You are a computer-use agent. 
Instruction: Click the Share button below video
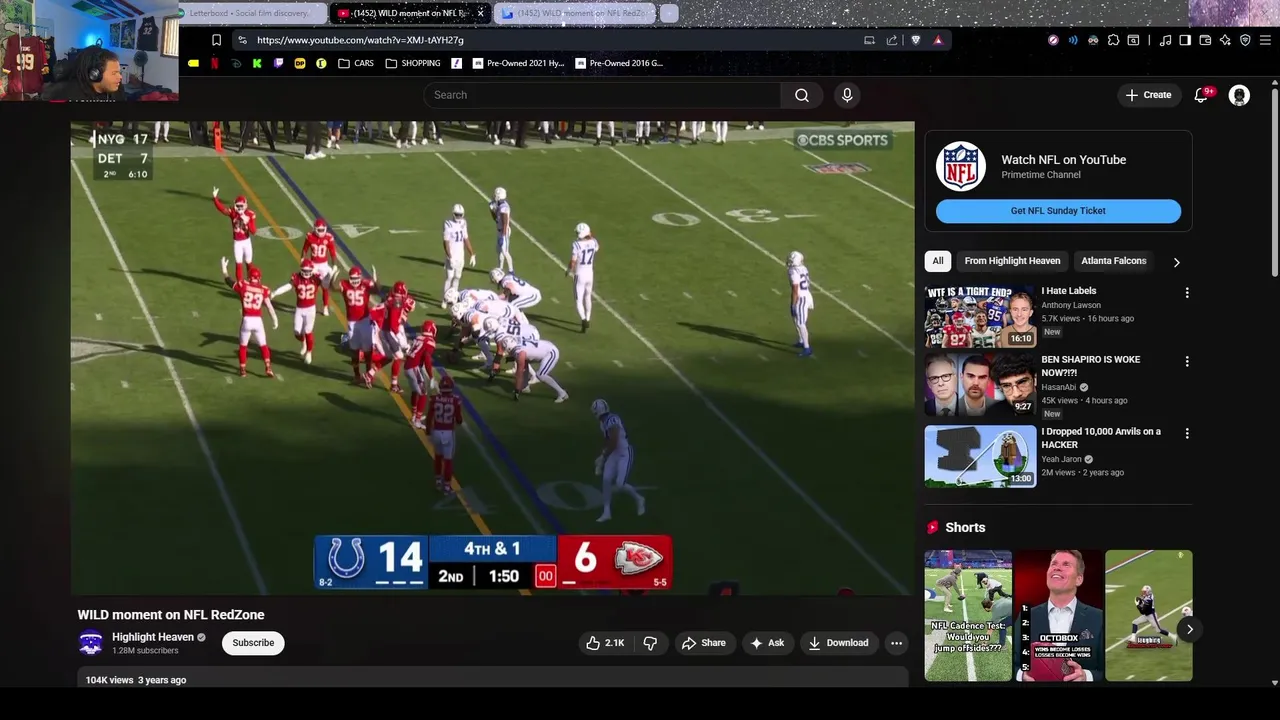[x=704, y=643]
